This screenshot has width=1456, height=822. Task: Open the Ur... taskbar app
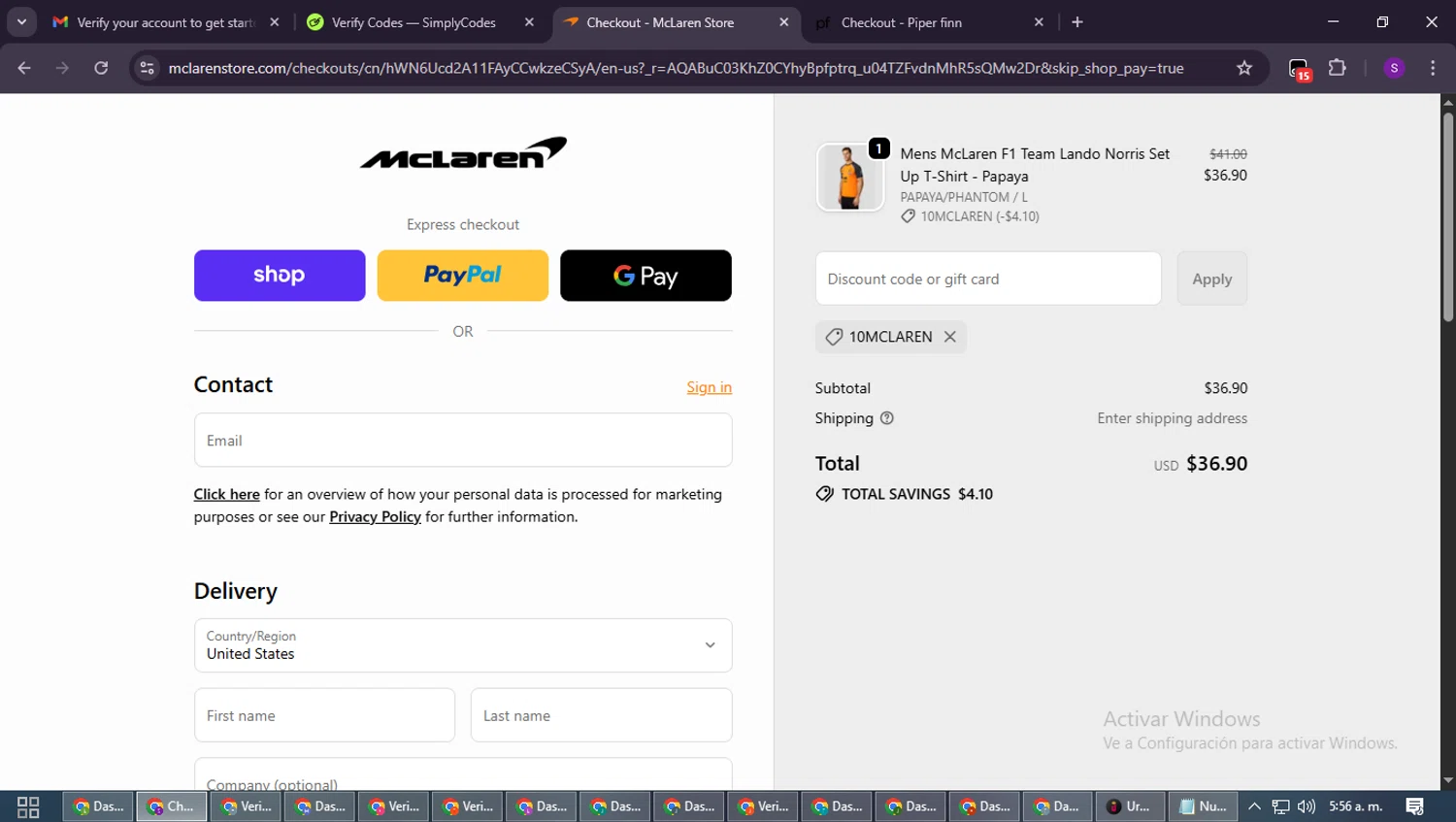[x=1130, y=806]
